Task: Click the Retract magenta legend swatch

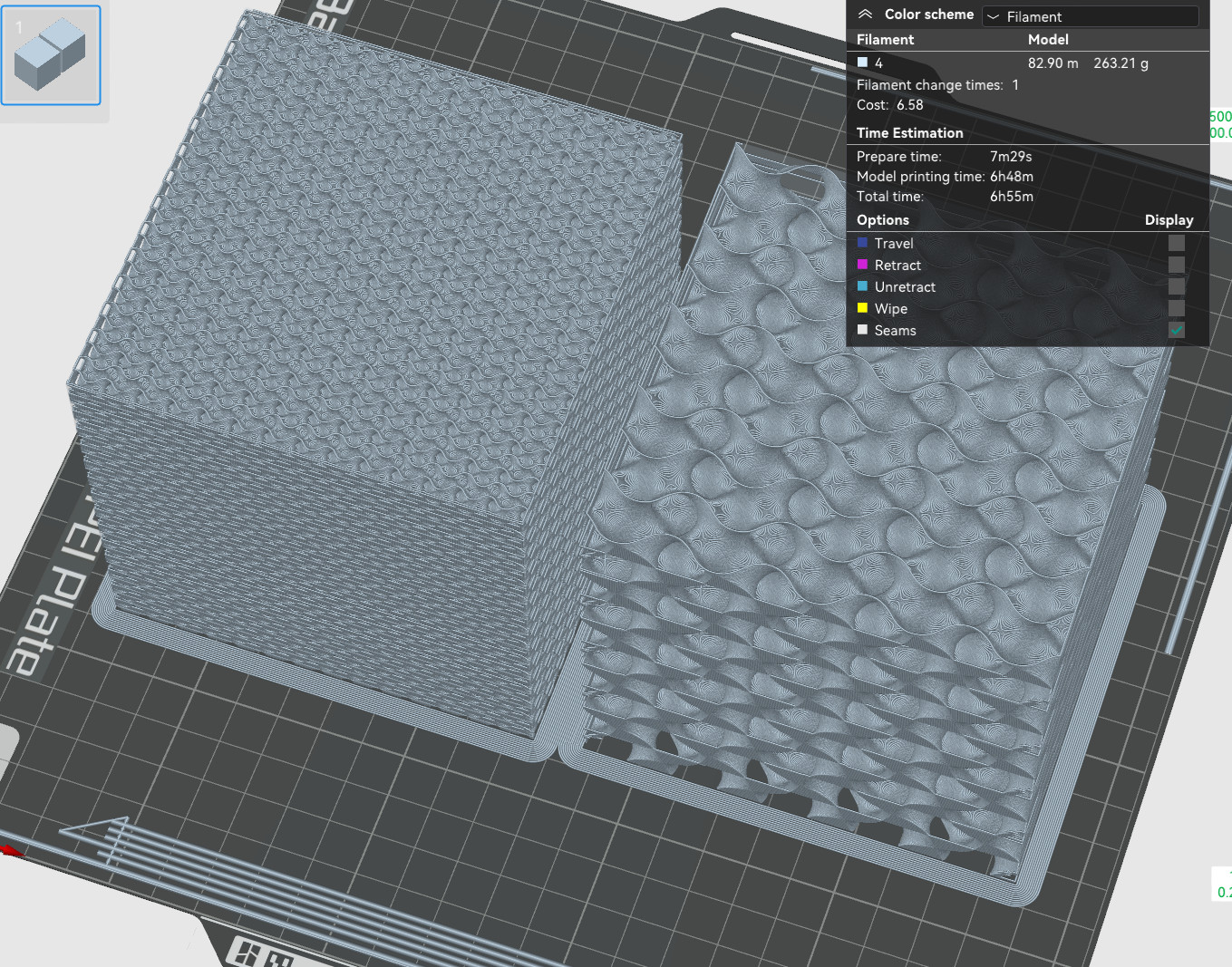Action: [x=863, y=265]
